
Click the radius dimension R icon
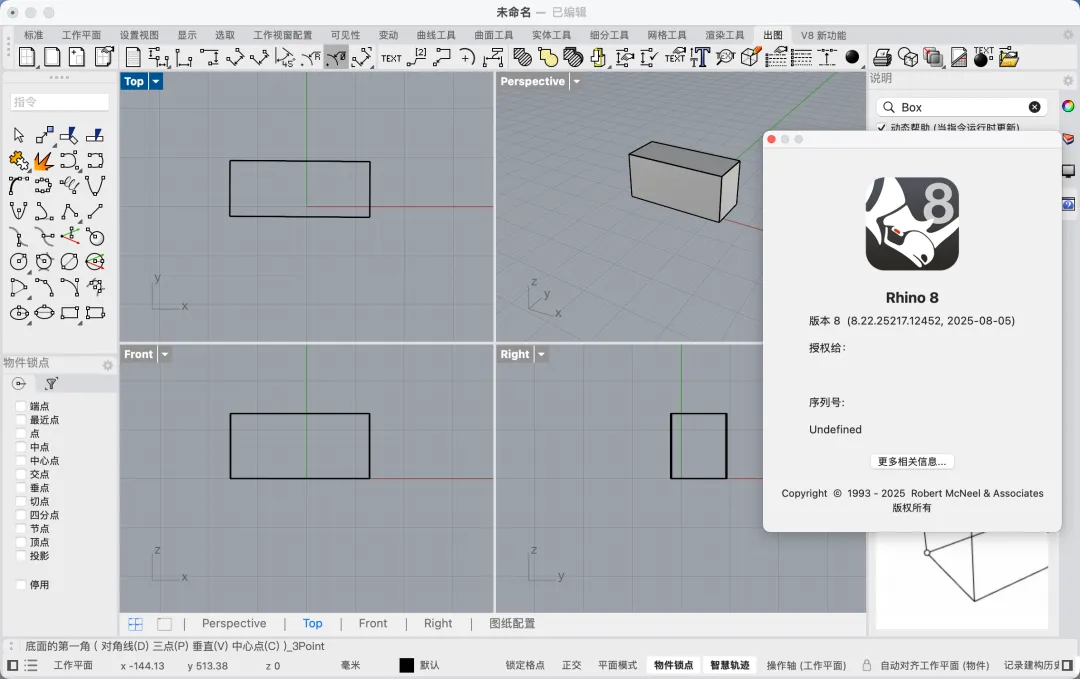point(311,58)
